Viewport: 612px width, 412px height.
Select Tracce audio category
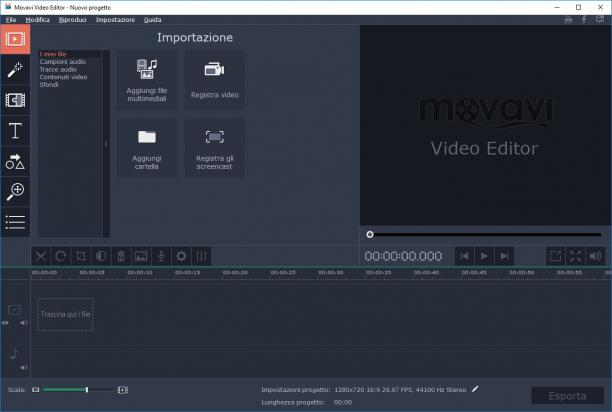tap(58, 69)
